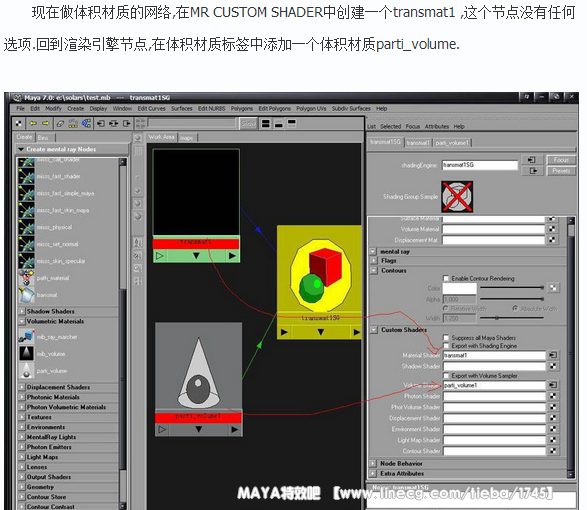
Task: Expand the Textures section
Action: click(22, 417)
